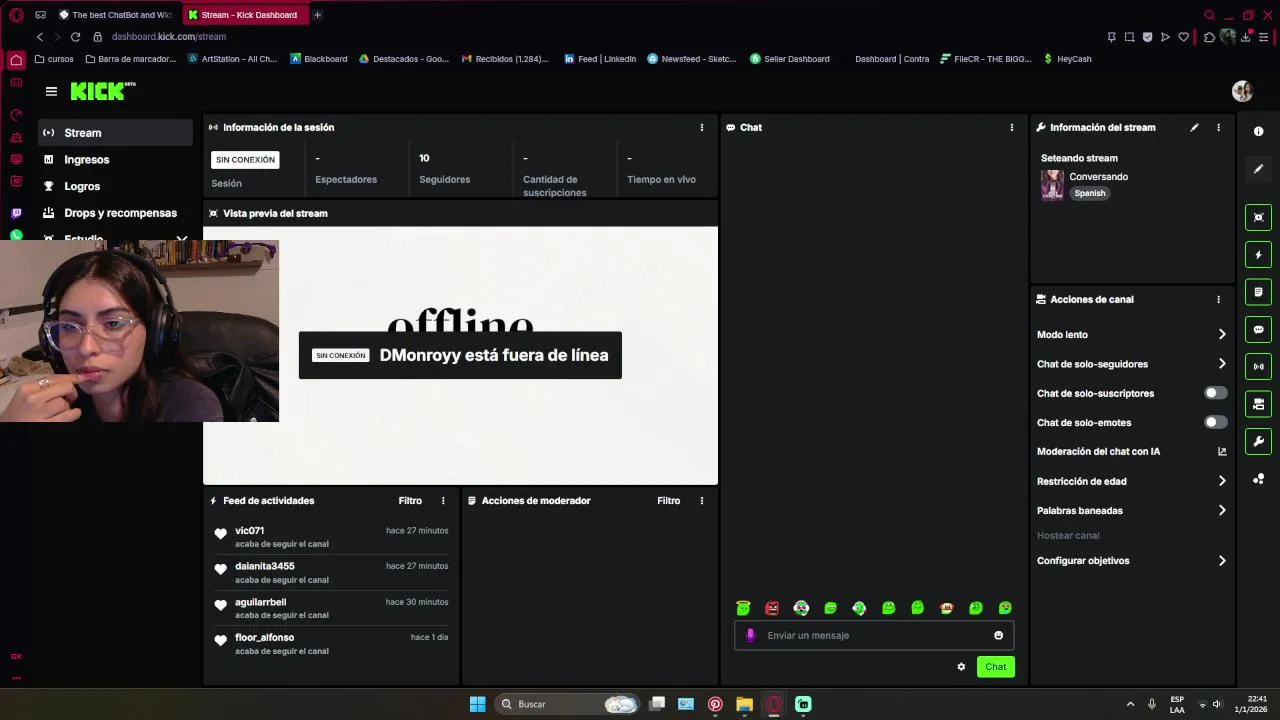Open Pinterest from taskbar

[715, 704]
